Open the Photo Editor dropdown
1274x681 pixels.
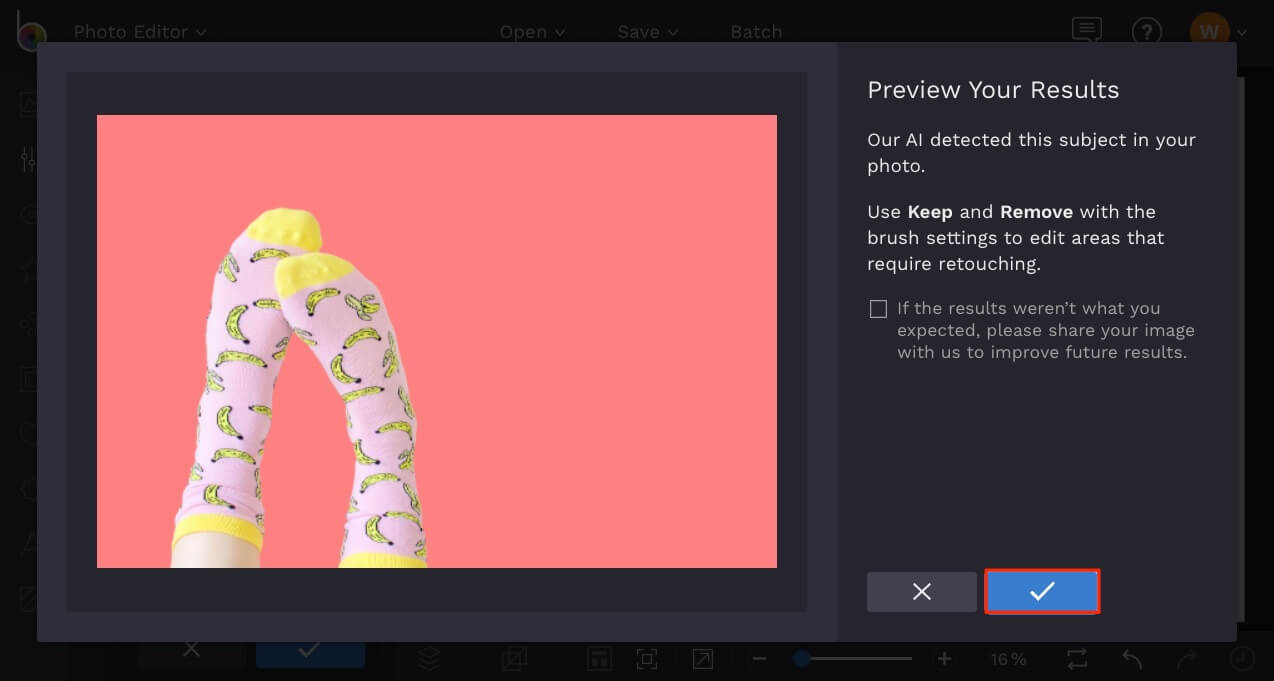140,32
